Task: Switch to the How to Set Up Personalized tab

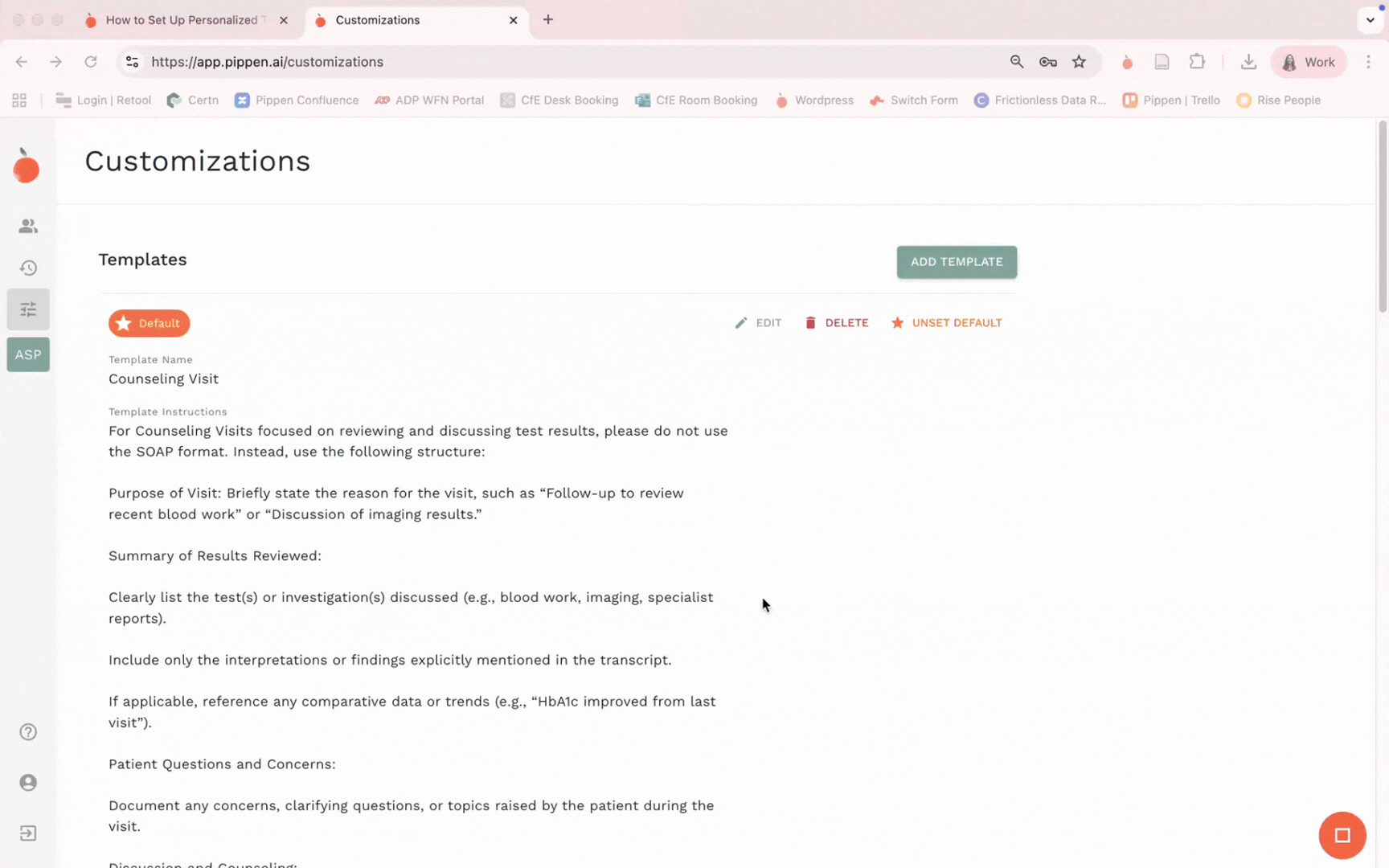Action: pyautogui.click(x=181, y=20)
